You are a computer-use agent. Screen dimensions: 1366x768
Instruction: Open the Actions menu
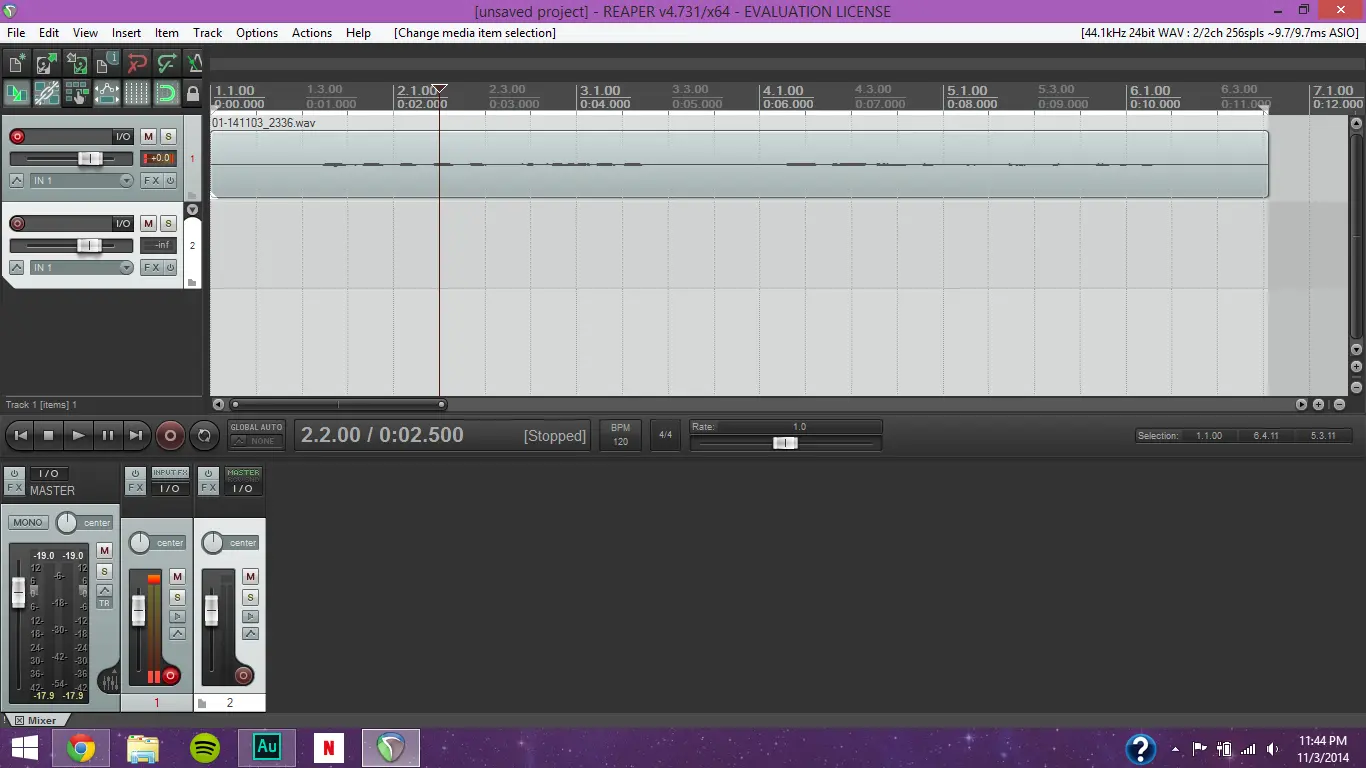[312, 33]
